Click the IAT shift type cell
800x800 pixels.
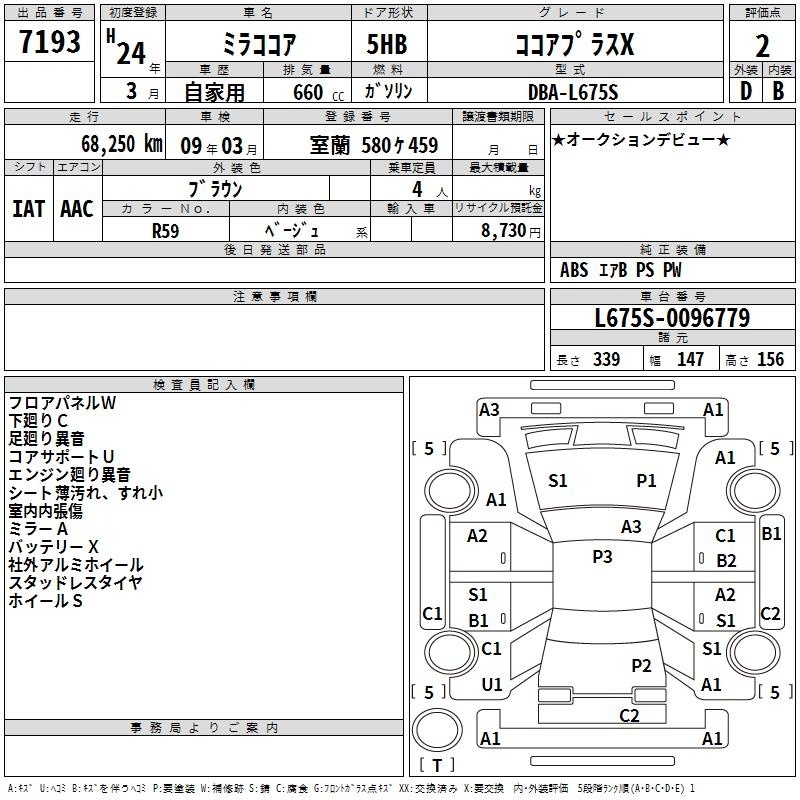[x=29, y=209]
